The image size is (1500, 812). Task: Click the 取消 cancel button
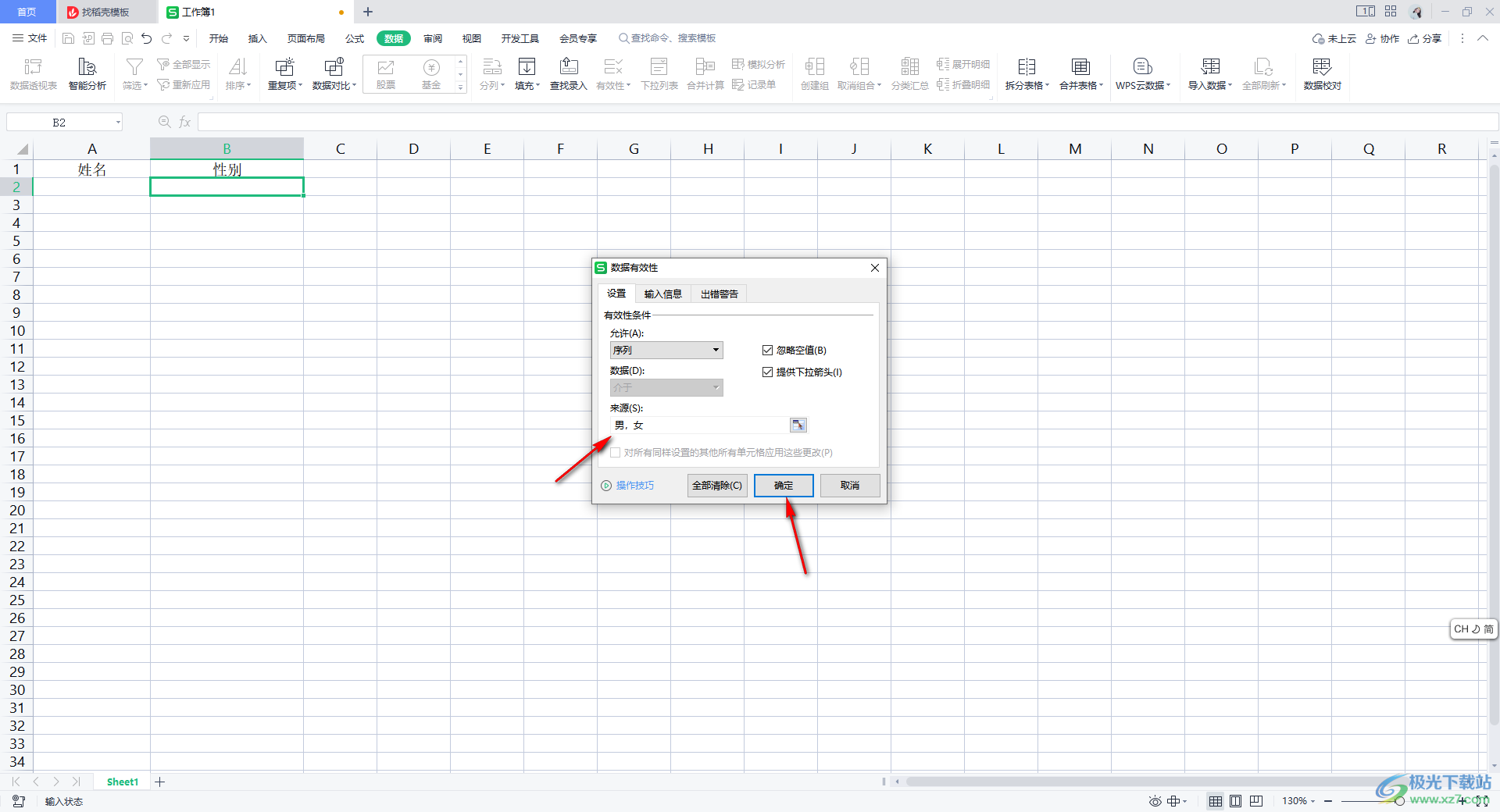(850, 486)
